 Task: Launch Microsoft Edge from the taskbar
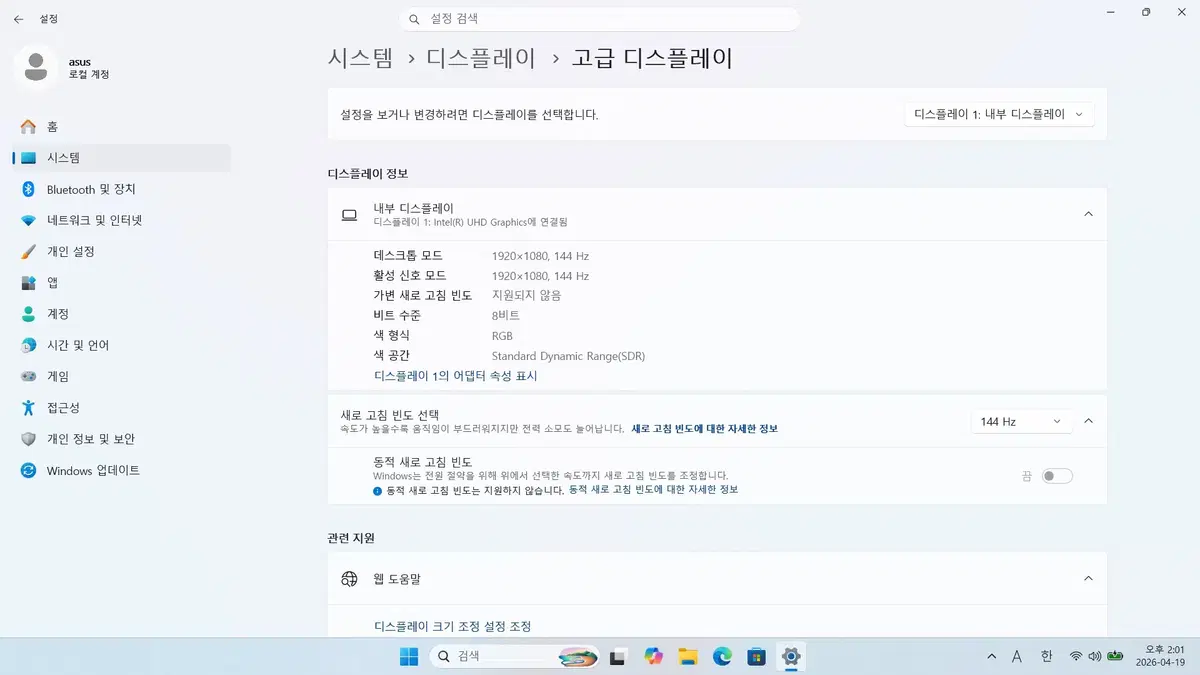click(x=722, y=657)
